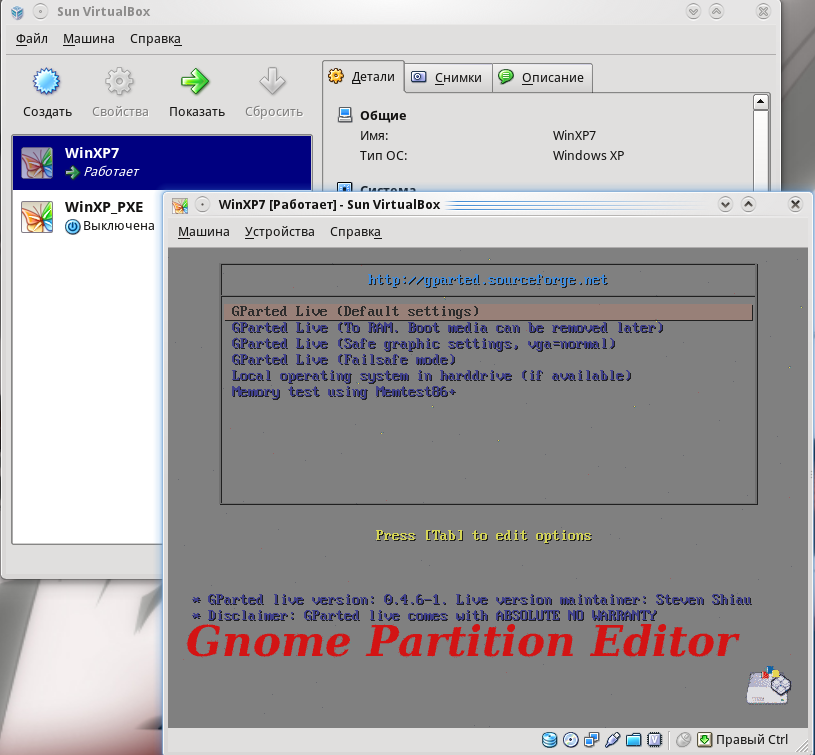The image size is (815, 755).
Task: Open the Машина menu in WinXP7 window
Action: [204, 232]
